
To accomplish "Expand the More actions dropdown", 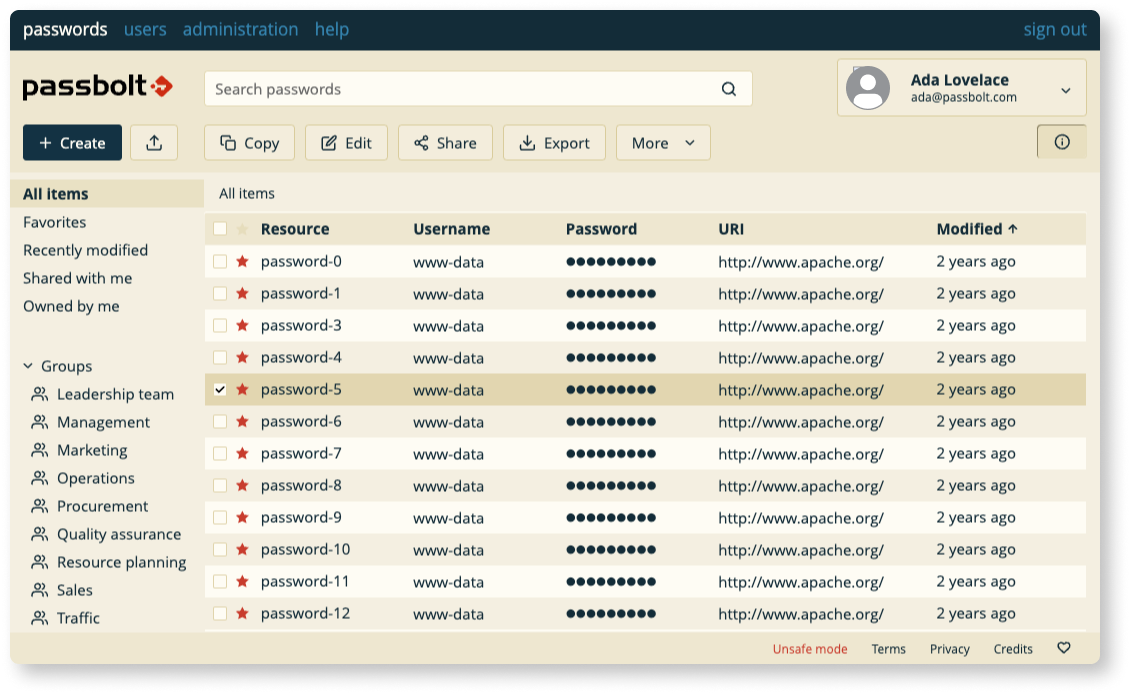I will tap(663, 143).
